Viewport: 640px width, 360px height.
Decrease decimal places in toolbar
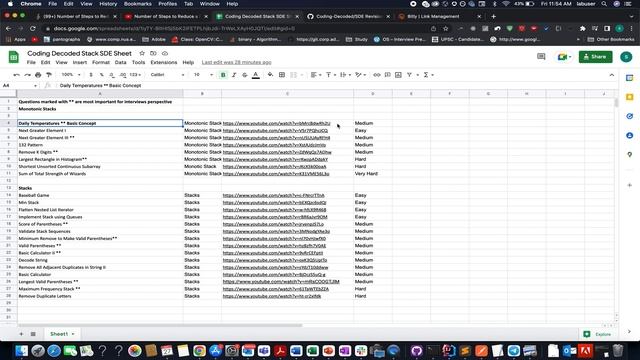[x=112, y=75]
